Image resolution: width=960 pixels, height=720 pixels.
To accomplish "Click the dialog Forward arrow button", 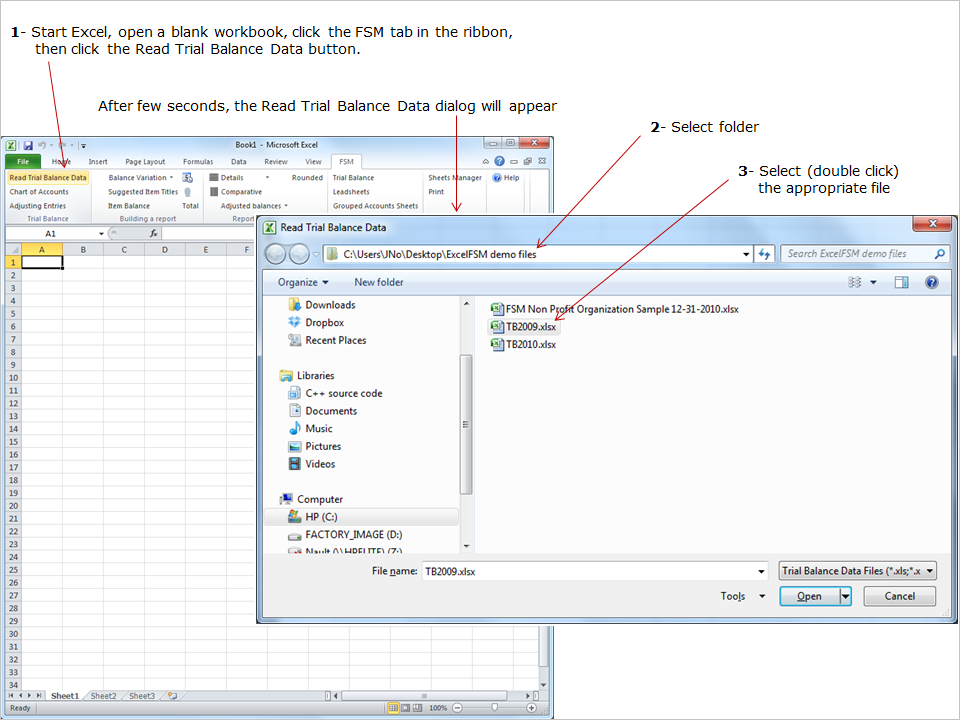I will (x=299, y=253).
